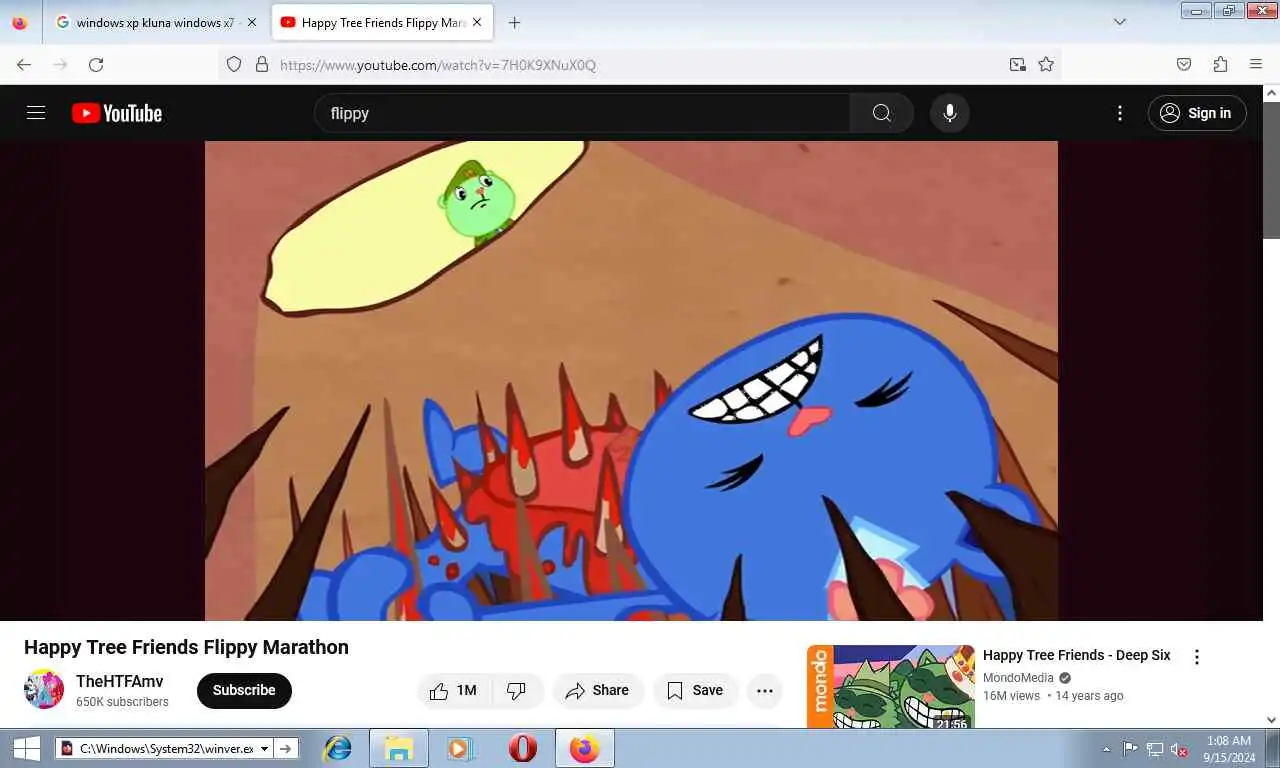Open media player taskbar icon
The image size is (1280, 768).
pos(460,748)
